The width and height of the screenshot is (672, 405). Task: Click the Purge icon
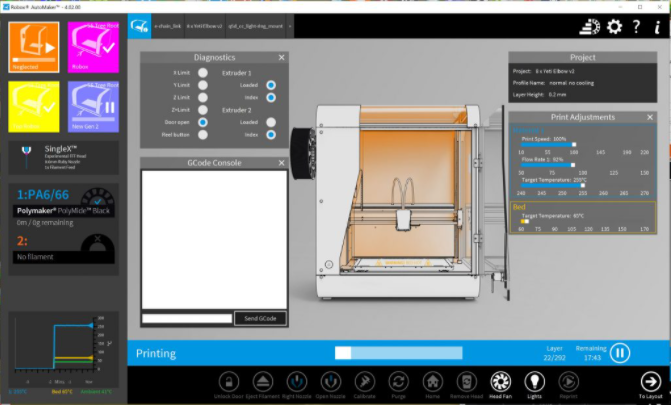pos(399,381)
